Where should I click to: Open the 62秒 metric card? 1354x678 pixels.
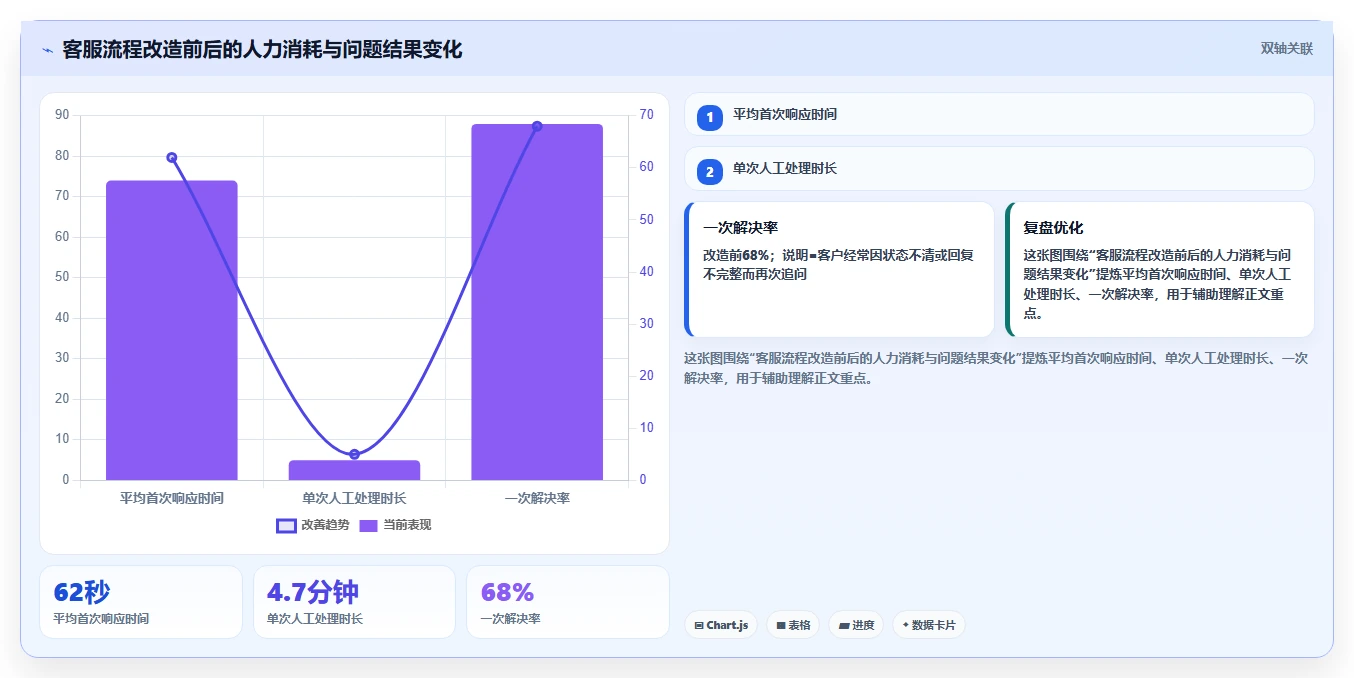(x=141, y=602)
